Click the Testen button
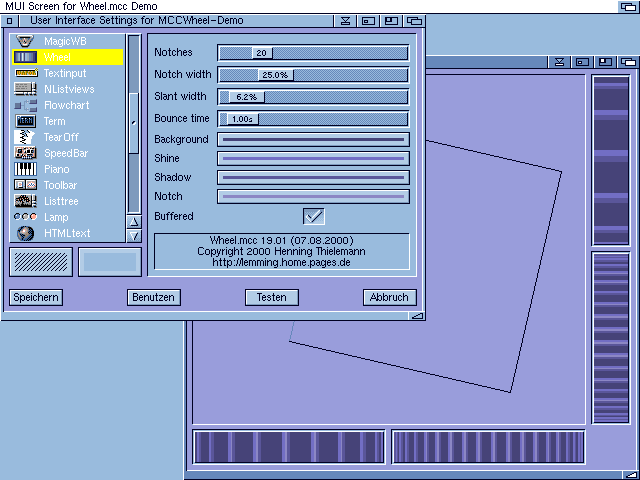This screenshot has height=480, width=640. click(271, 297)
